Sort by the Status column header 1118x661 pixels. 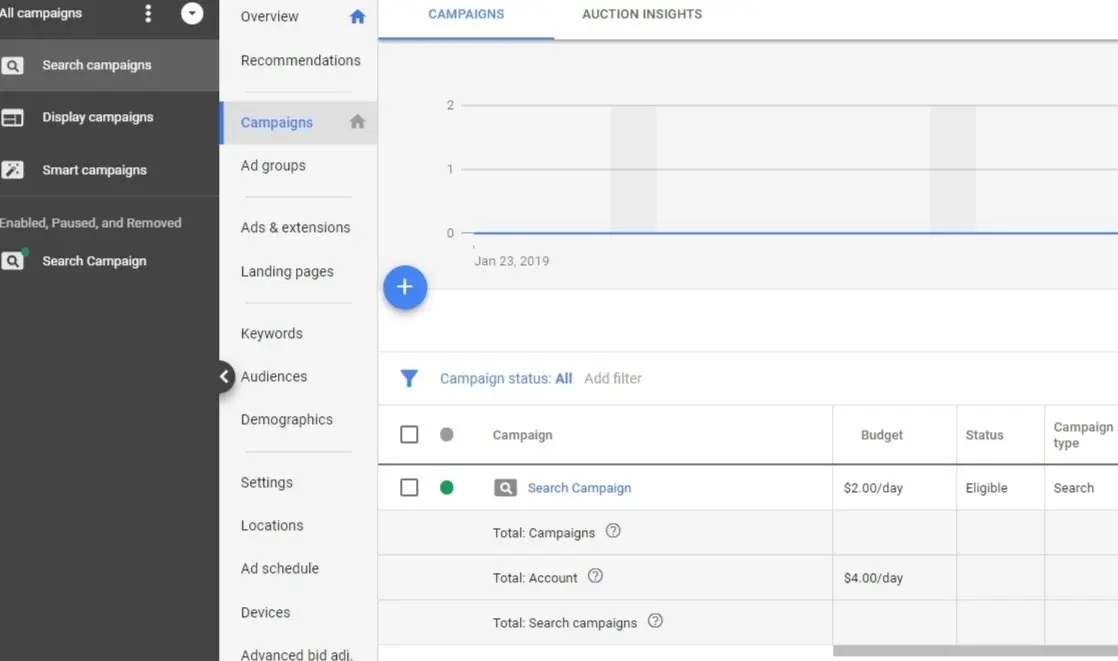click(x=984, y=435)
